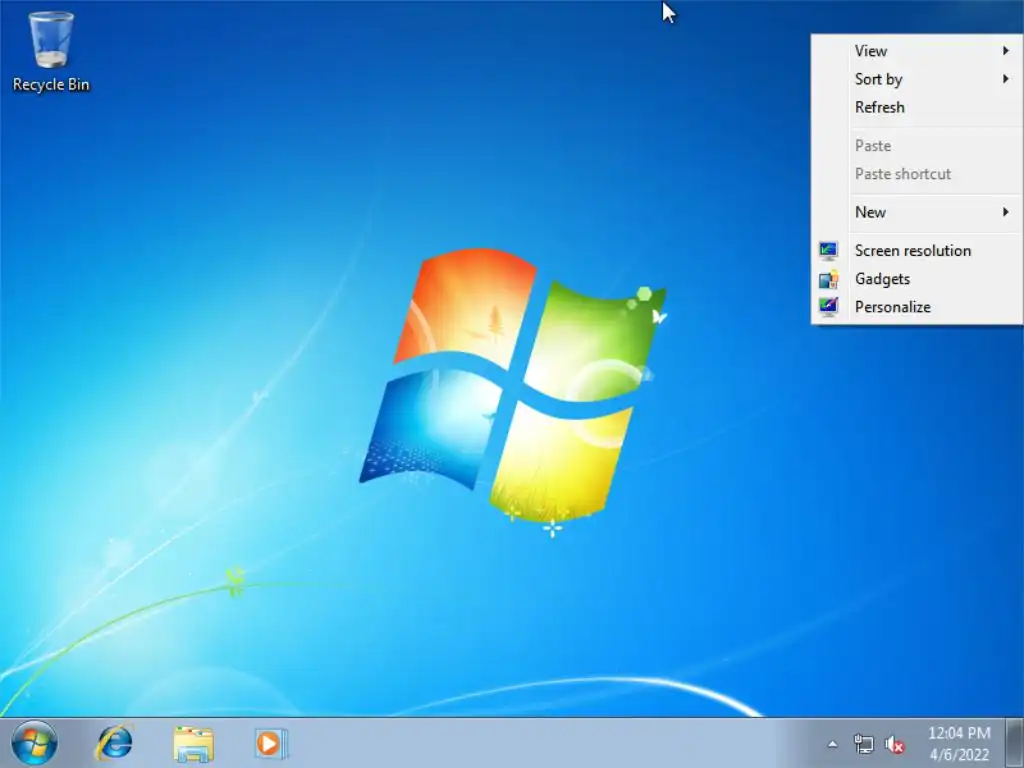
Task: Click the Recycle Bin text label
Action: click(51, 85)
